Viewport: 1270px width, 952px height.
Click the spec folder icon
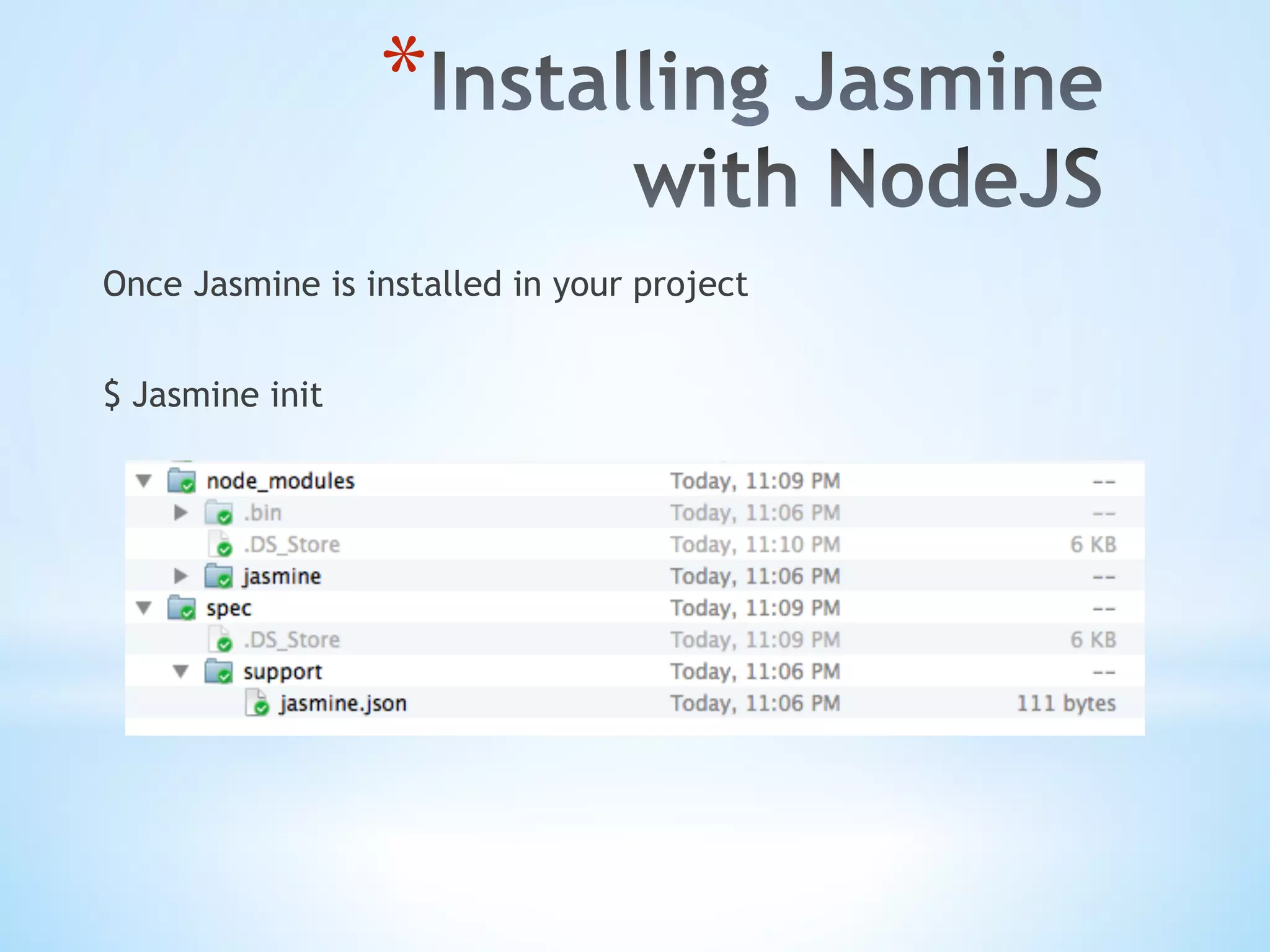(181, 608)
